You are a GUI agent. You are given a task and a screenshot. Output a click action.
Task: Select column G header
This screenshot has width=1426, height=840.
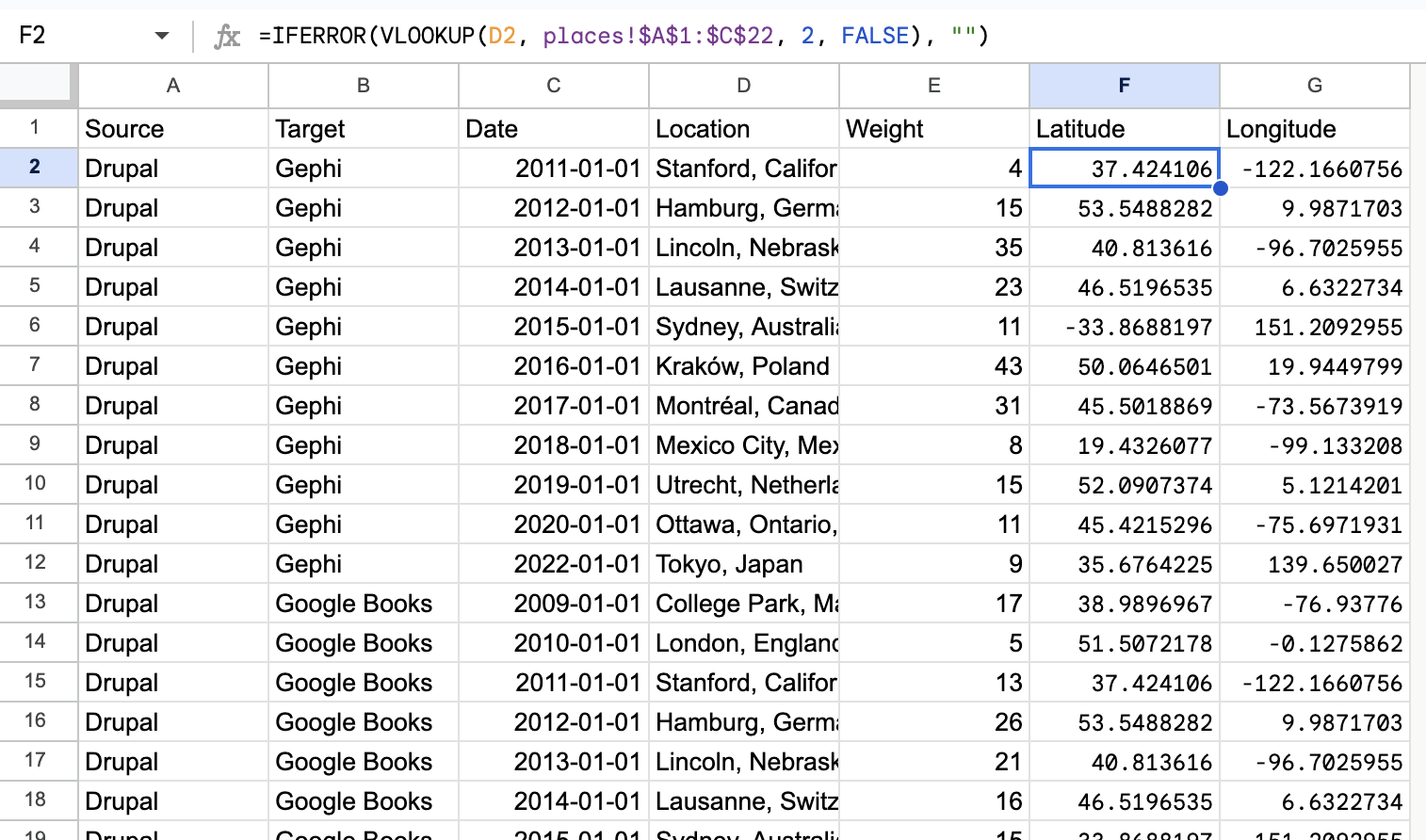point(1314,86)
